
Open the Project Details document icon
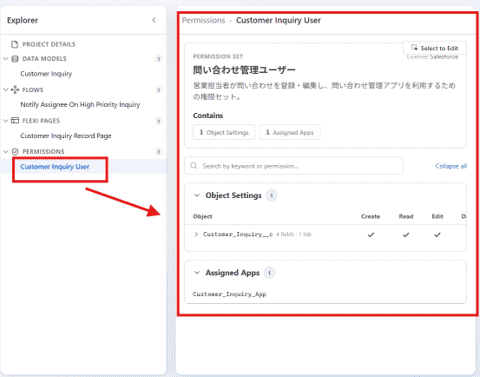tap(14, 44)
